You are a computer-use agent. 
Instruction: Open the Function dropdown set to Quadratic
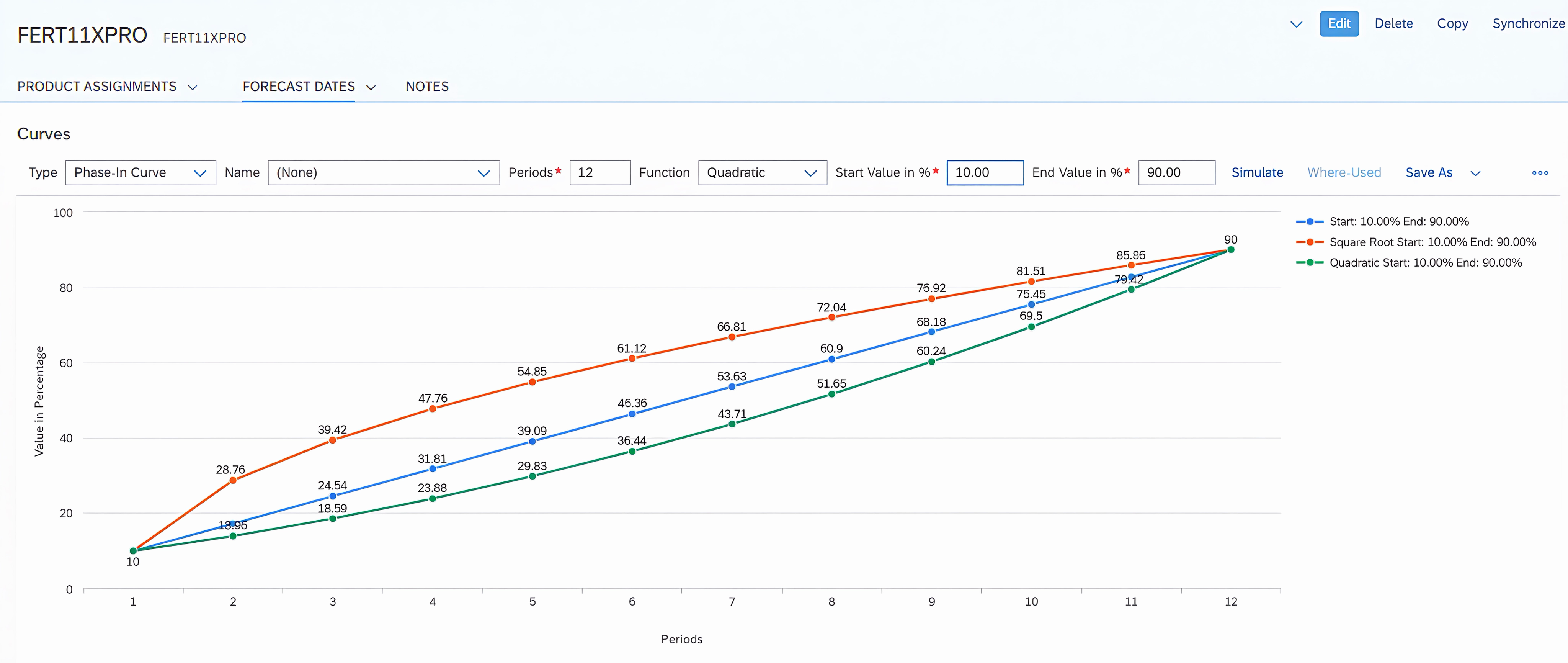tap(762, 173)
